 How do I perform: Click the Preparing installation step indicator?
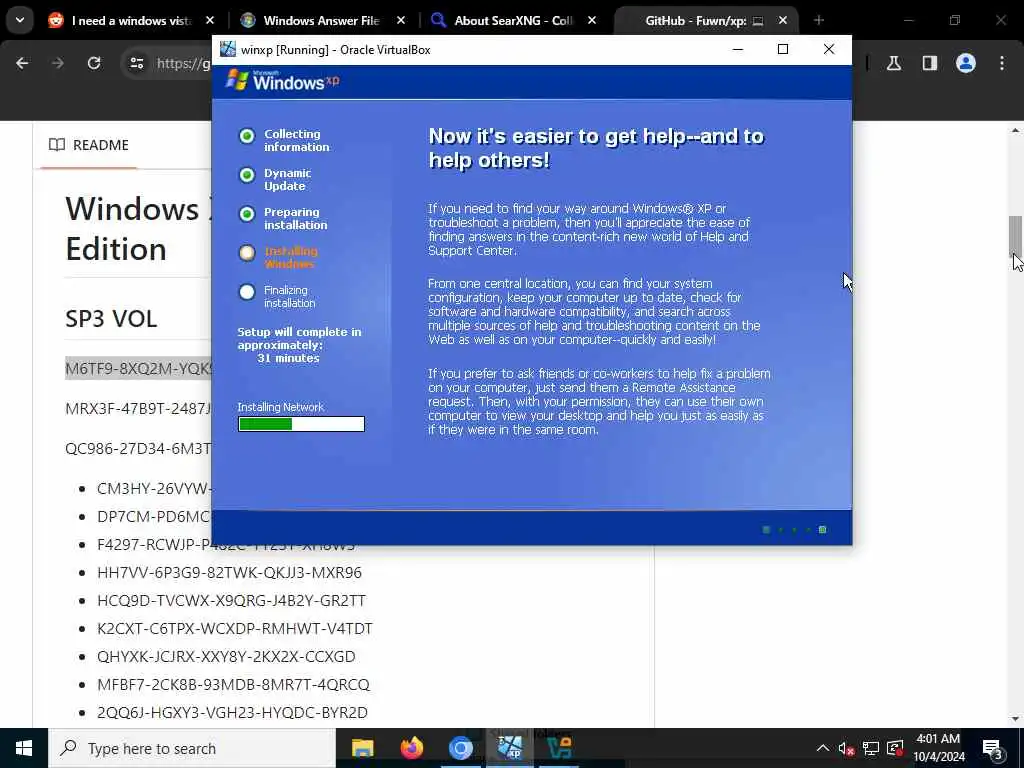pyautogui.click(x=247, y=214)
